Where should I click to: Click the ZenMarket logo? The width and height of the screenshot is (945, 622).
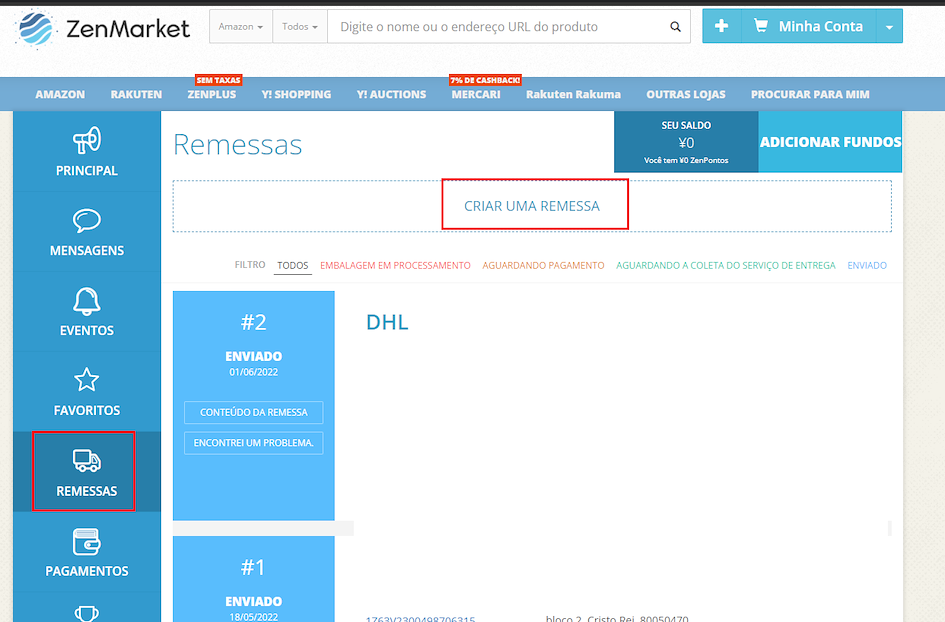pos(102,28)
